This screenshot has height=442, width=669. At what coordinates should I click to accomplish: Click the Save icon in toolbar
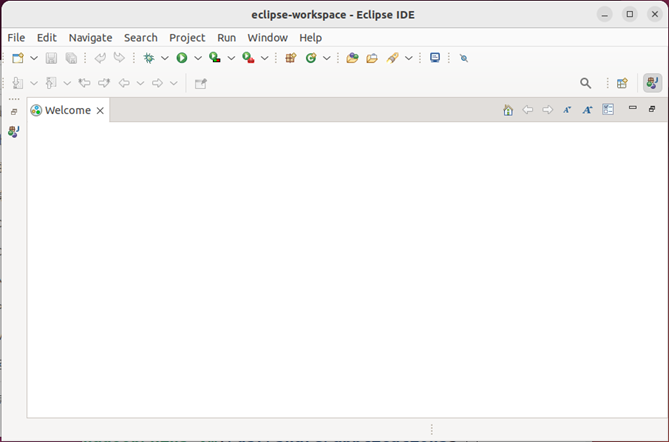pyautogui.click(x=51, y=58)
